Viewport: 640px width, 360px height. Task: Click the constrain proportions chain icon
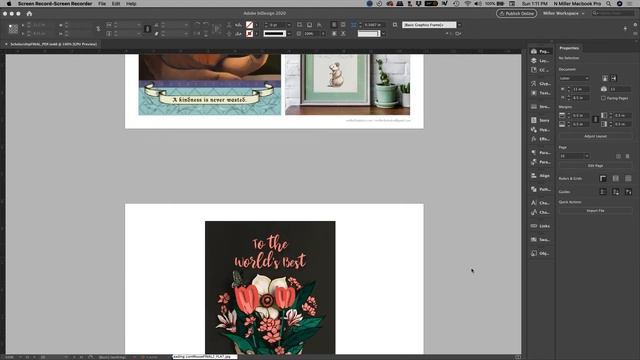tap(98, 29)
